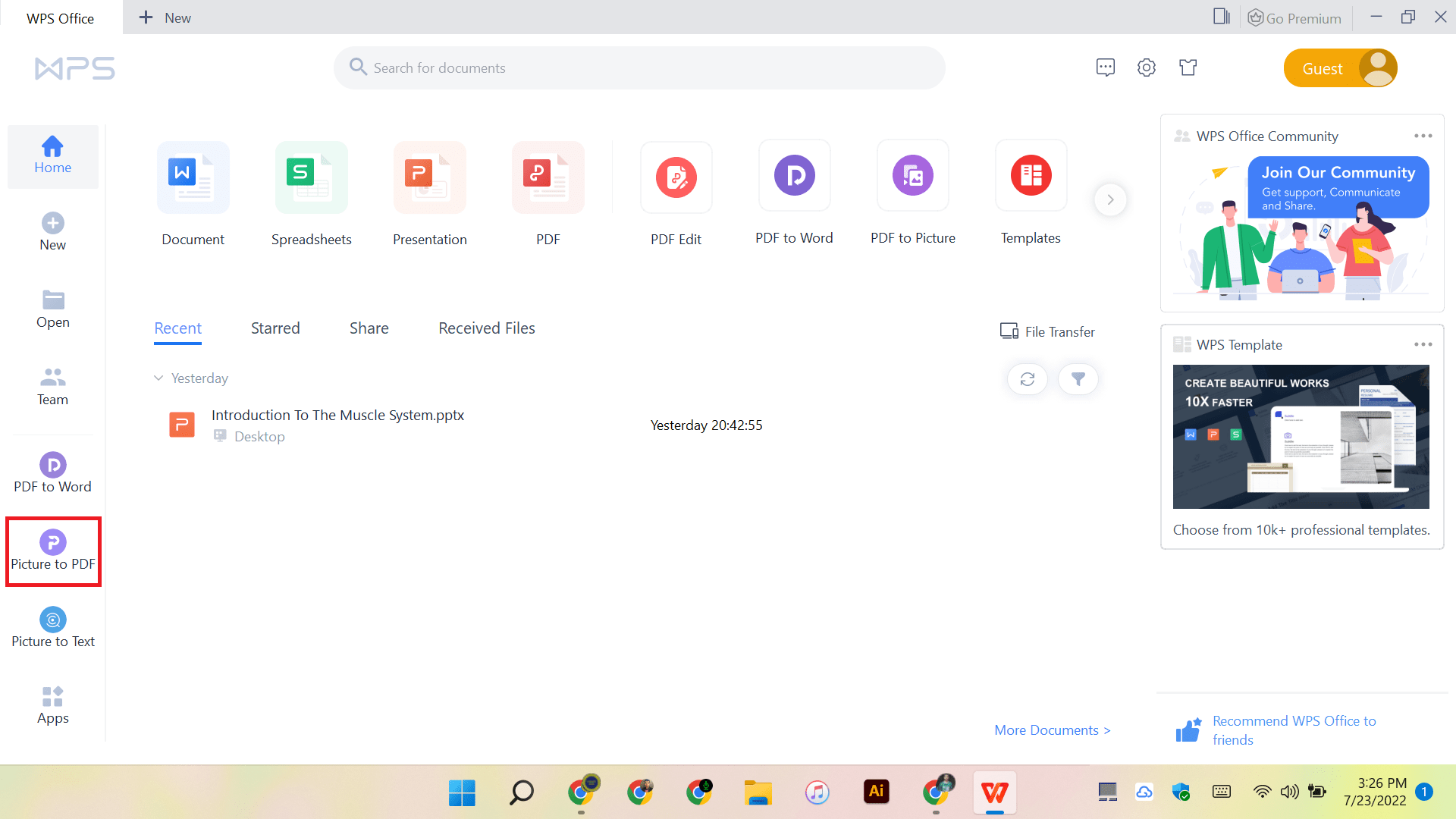
Task: Create a new Presentation
Action: [x=429, y=193]
